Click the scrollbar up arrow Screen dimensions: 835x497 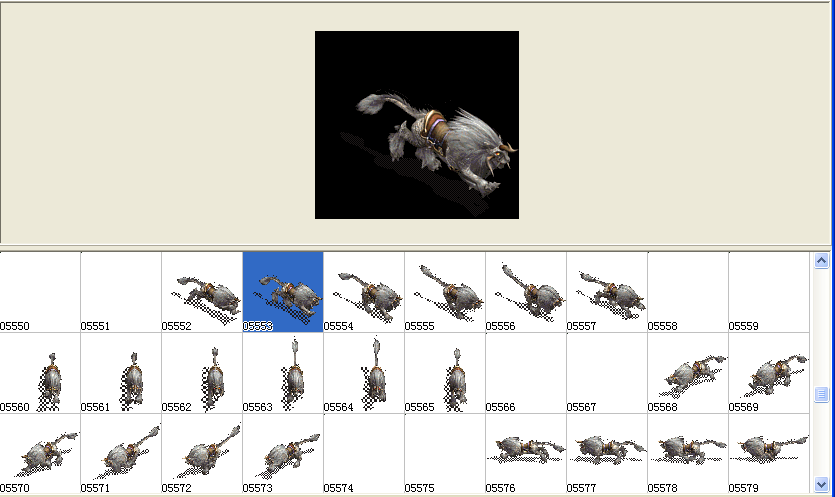point(822,260)
